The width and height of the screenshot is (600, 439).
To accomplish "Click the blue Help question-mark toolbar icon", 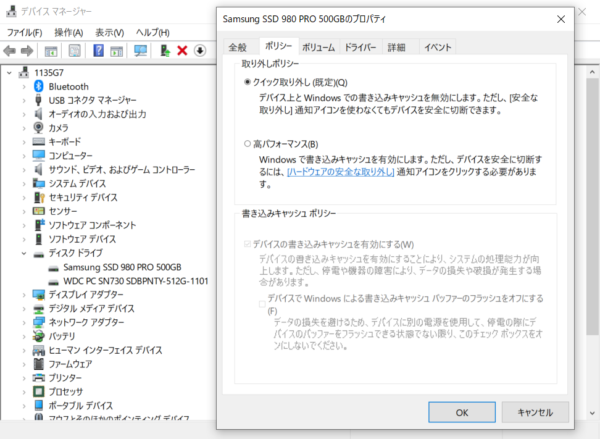I will point(98,51).
